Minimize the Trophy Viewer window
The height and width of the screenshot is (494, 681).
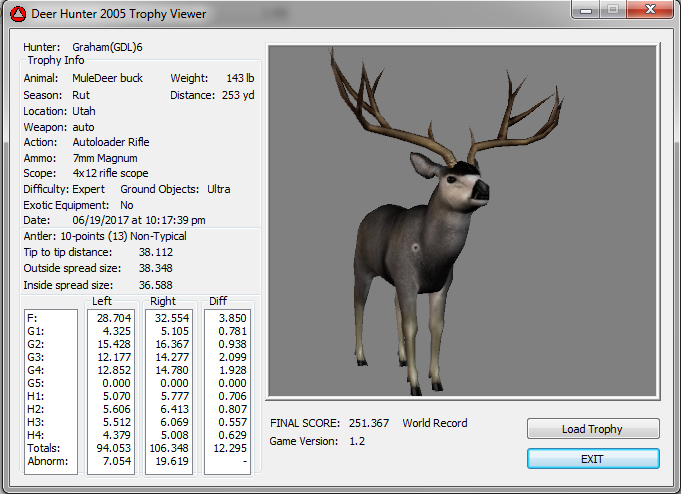[586, 10]
